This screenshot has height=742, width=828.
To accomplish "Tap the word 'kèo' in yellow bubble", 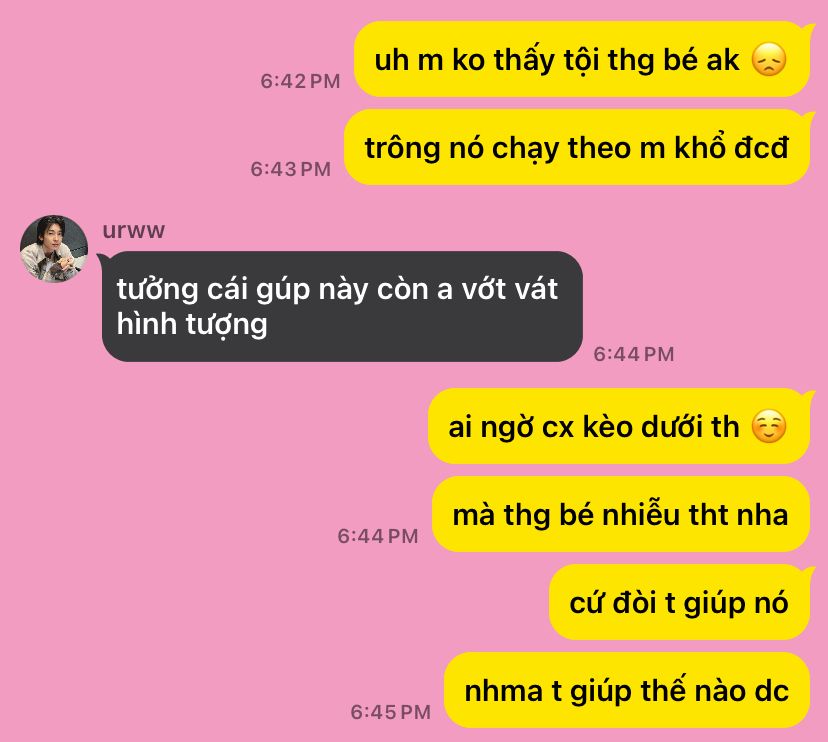I will (x=607, y=426).
